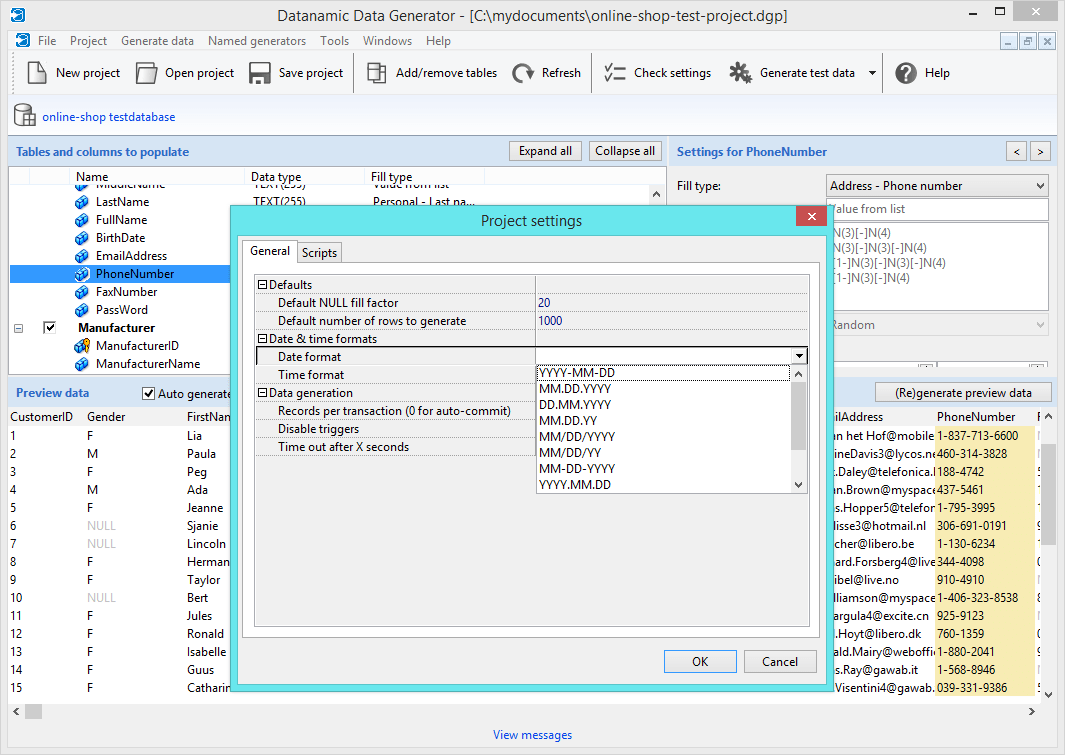Click the Collapse all button
The height and width of the screenshot is (755, 1065).
point(625,151)
